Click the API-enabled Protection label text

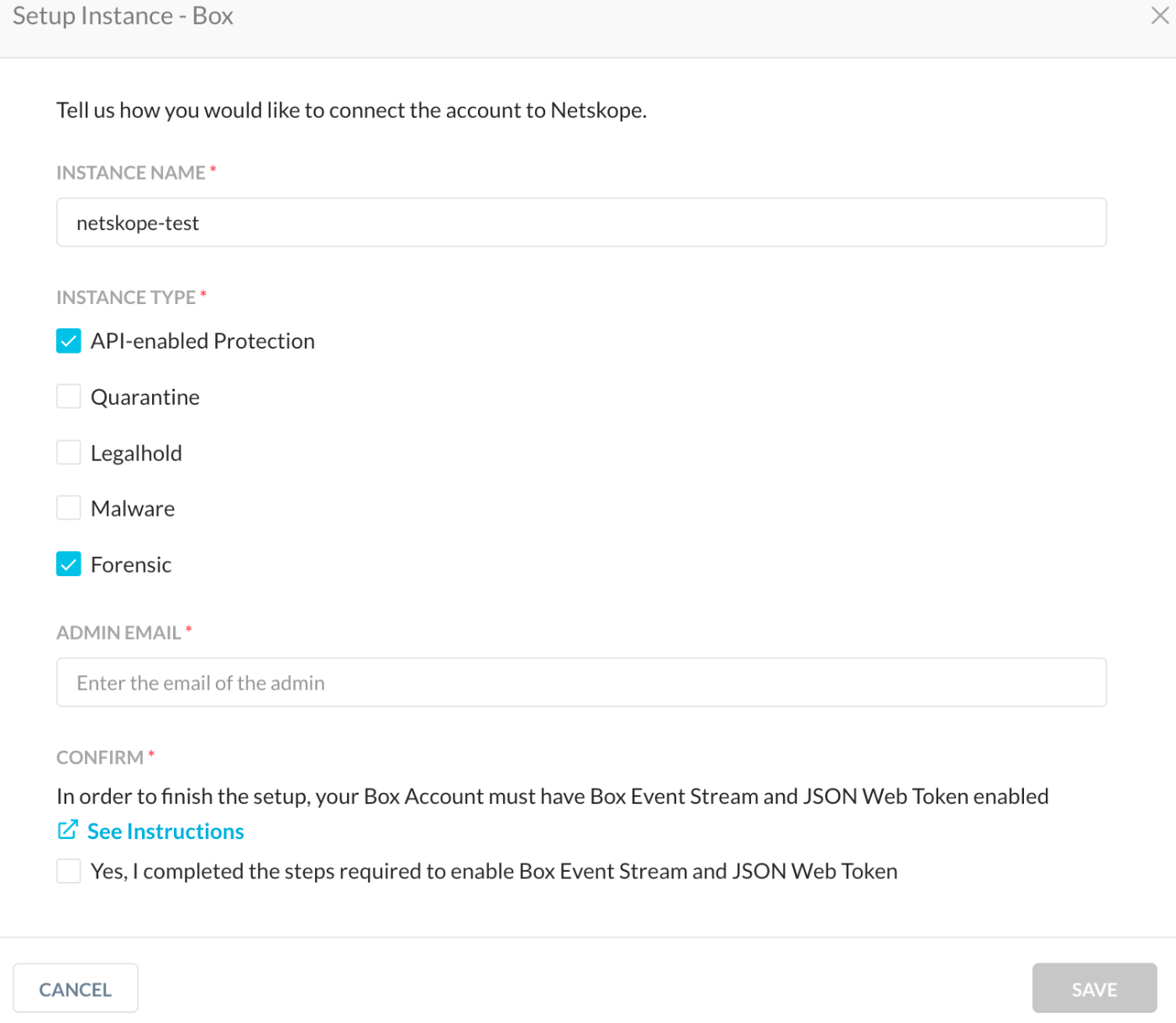click(202, 341)
